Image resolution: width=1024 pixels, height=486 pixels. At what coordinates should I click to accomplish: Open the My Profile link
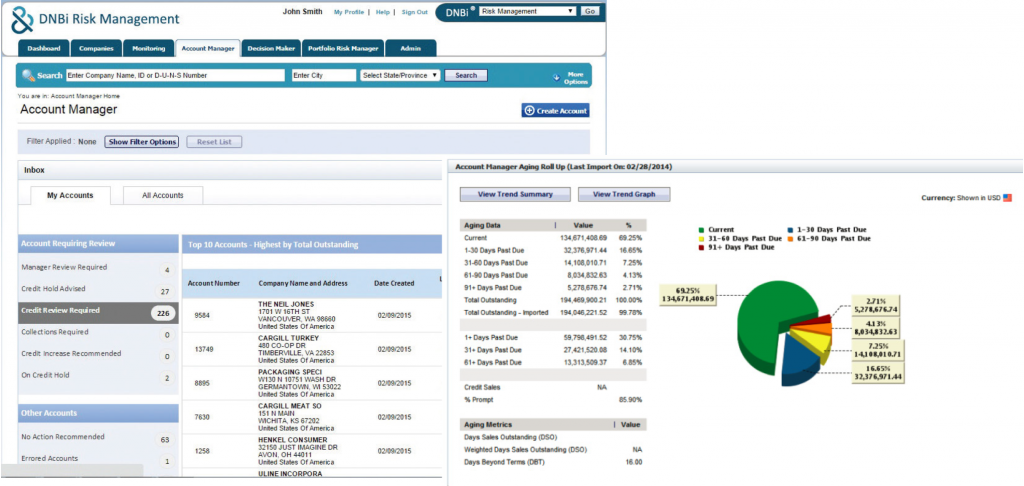(x=349, y=12)
